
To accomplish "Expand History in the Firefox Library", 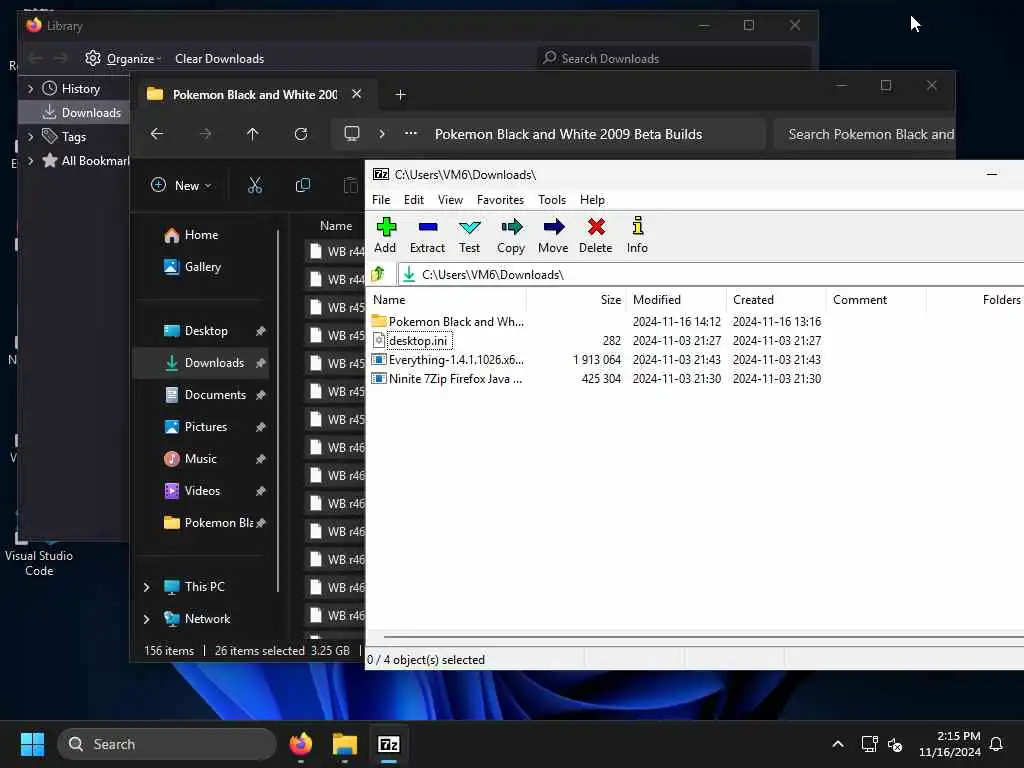I will 30,88.
